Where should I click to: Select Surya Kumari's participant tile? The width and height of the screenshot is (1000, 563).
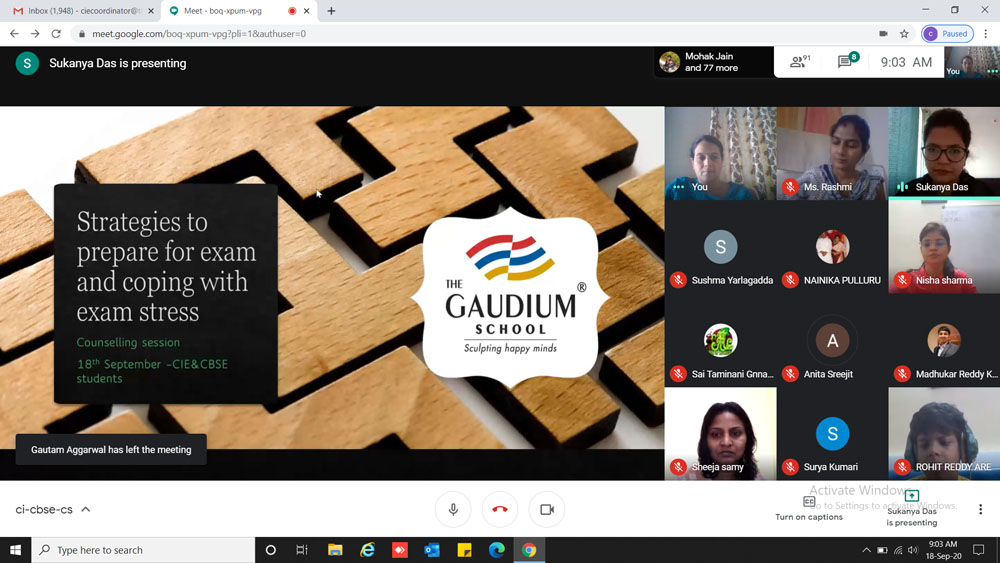tap(832, 434)
